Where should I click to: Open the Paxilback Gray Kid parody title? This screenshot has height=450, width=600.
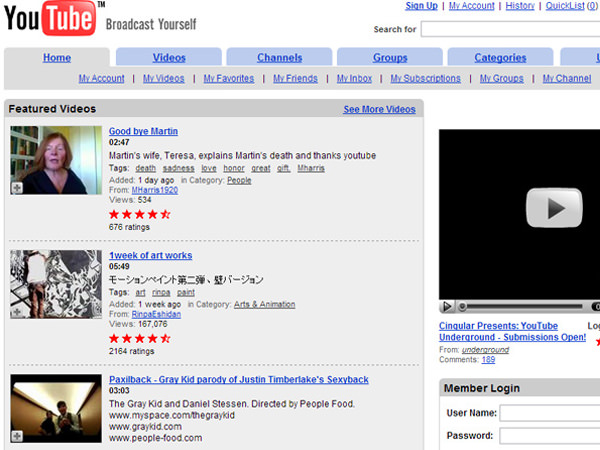(239, 380)
